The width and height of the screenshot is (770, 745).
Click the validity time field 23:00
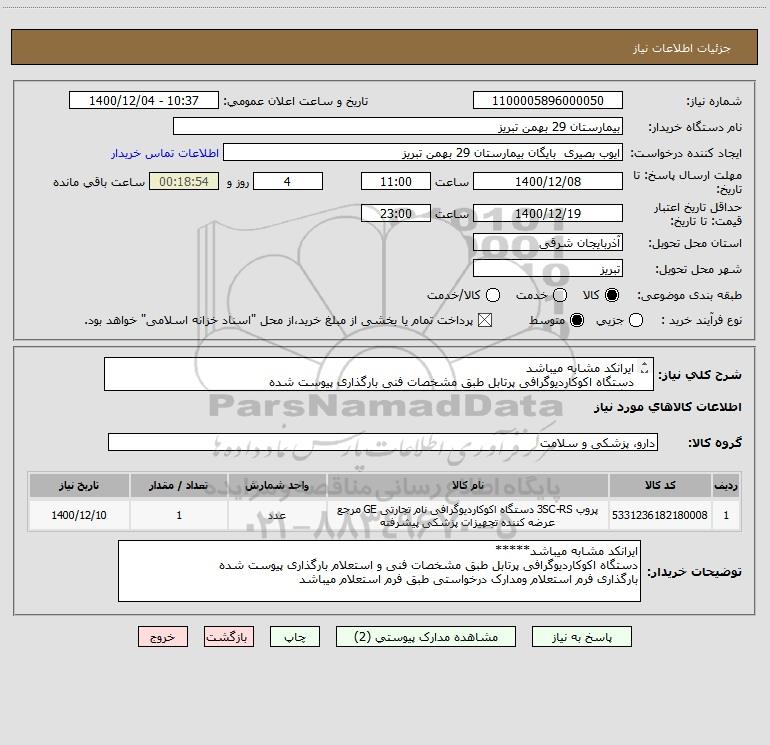coord(396,214)
